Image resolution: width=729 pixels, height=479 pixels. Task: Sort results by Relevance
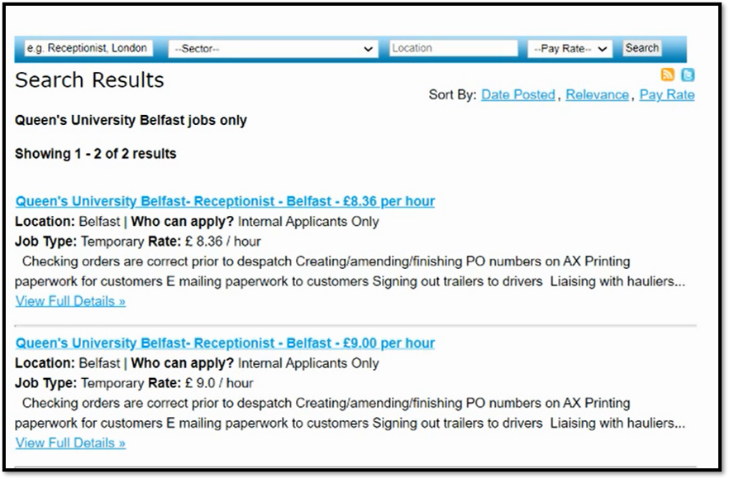597,95
